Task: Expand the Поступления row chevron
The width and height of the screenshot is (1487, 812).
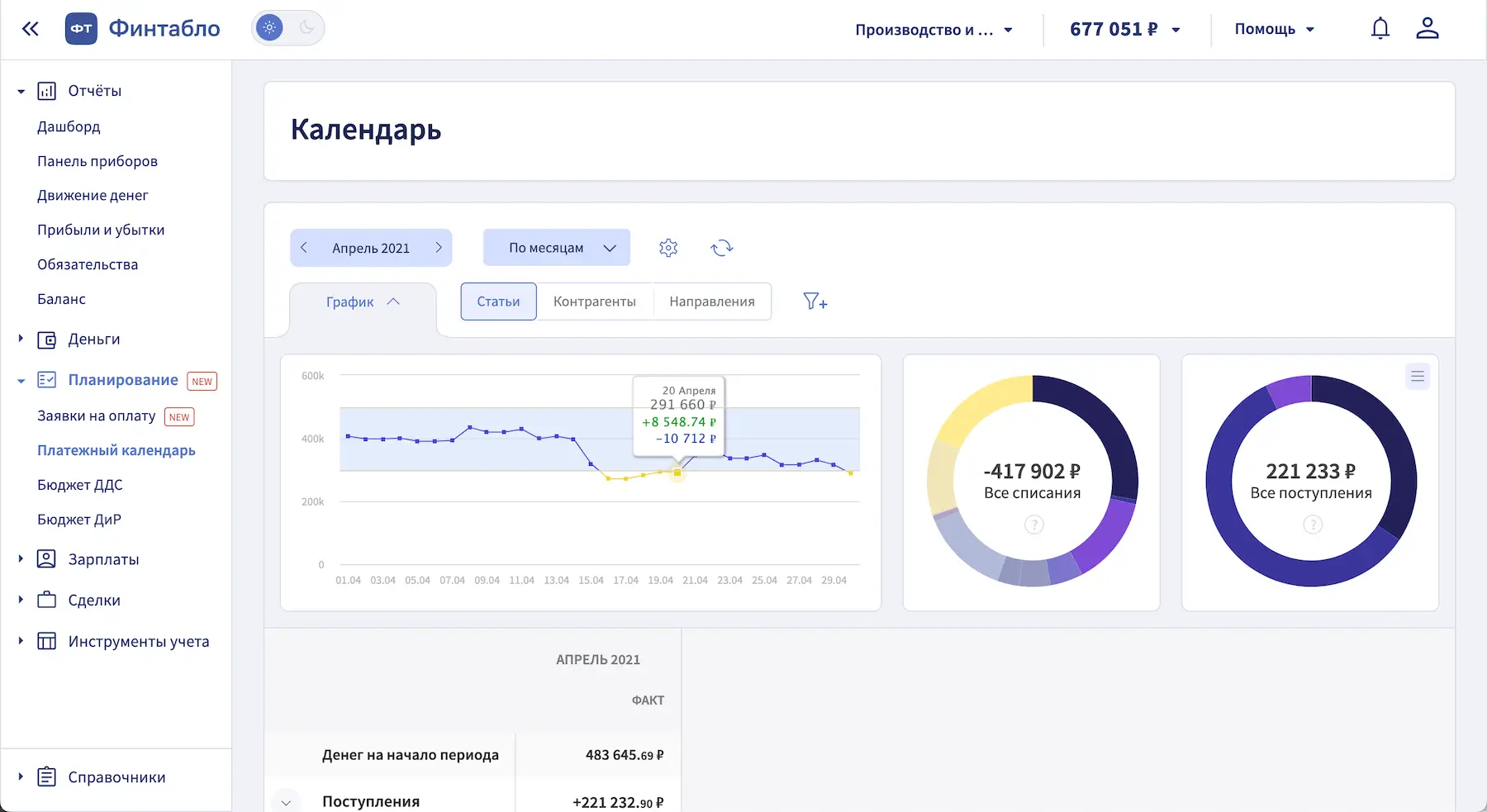Action: 286,802
